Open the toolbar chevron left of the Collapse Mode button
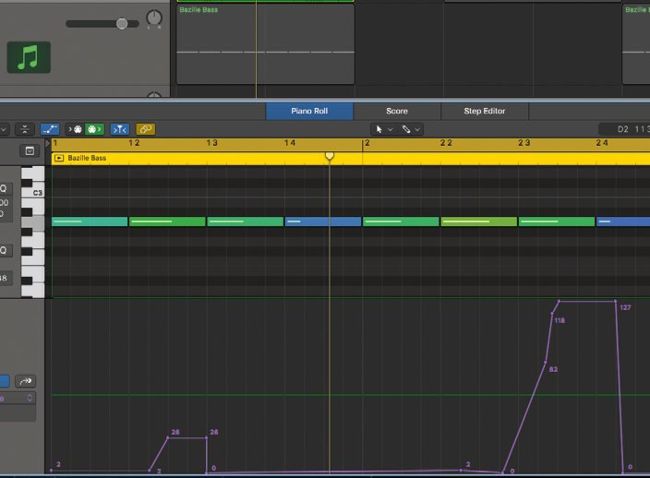 pos(4,129)
